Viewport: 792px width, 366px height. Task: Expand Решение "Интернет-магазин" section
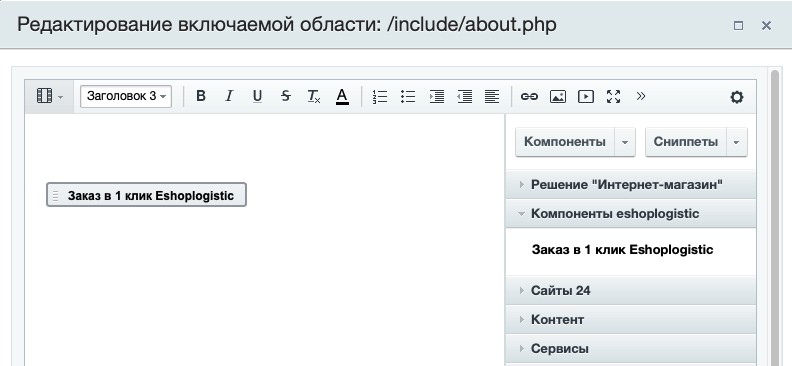point(631,185)
